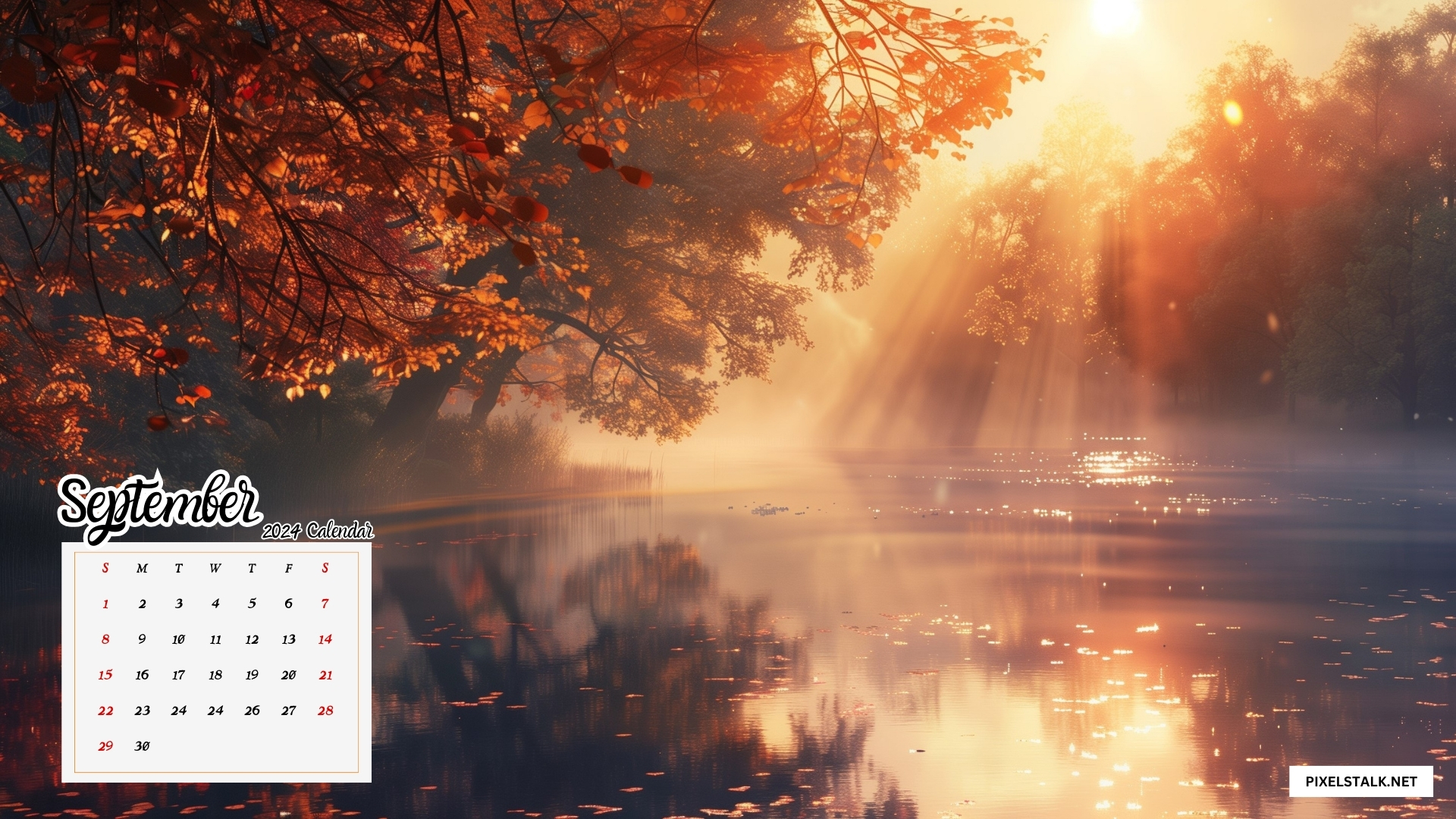Viewport: 1456px width, 819px height.
Task: Select date 6 in the calendar
Action: [288, 604]
